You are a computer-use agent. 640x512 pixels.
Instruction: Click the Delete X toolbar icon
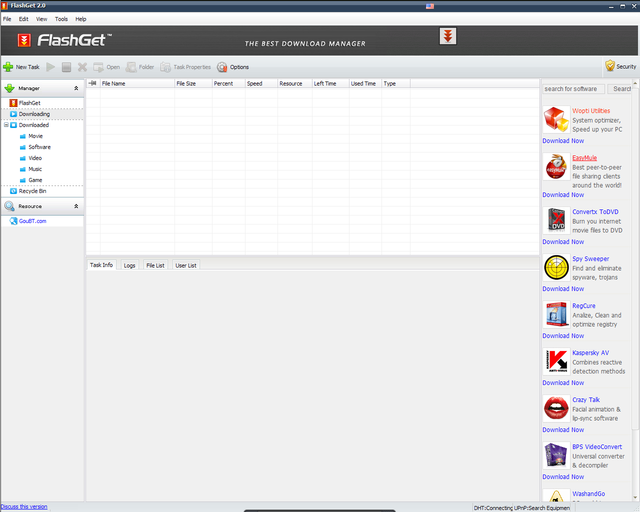(x=82, y=67)
